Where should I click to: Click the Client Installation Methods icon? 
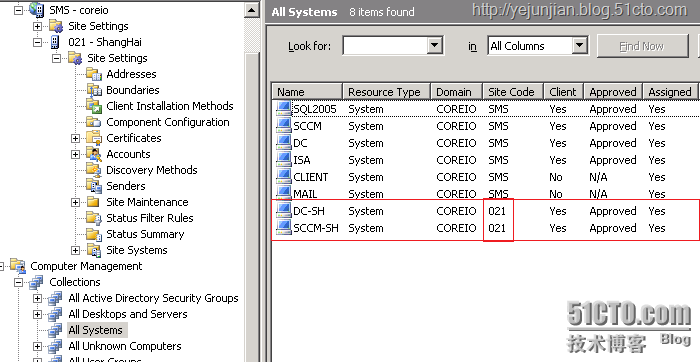94,106
